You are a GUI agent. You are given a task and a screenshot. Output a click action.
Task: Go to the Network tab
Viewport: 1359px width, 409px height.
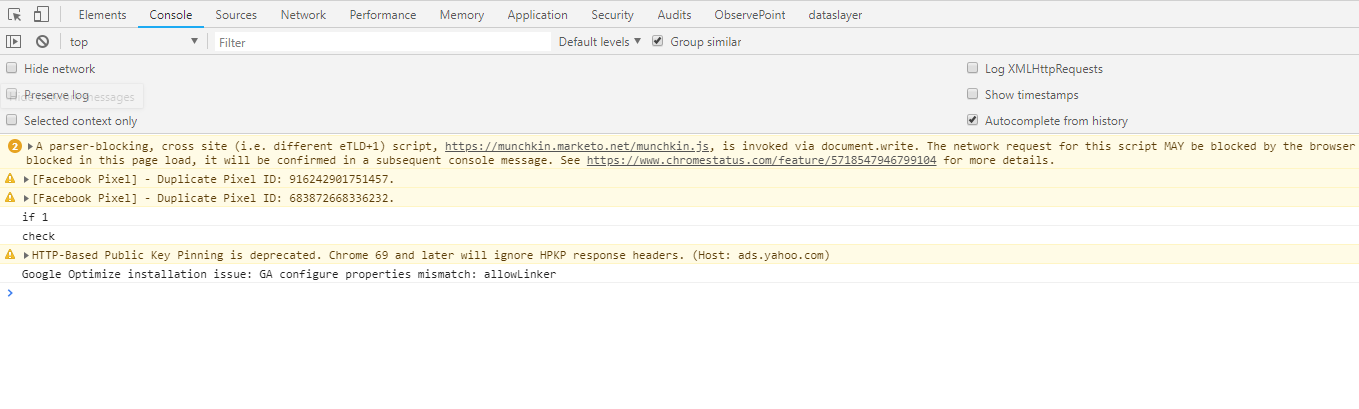pos(303,15)
